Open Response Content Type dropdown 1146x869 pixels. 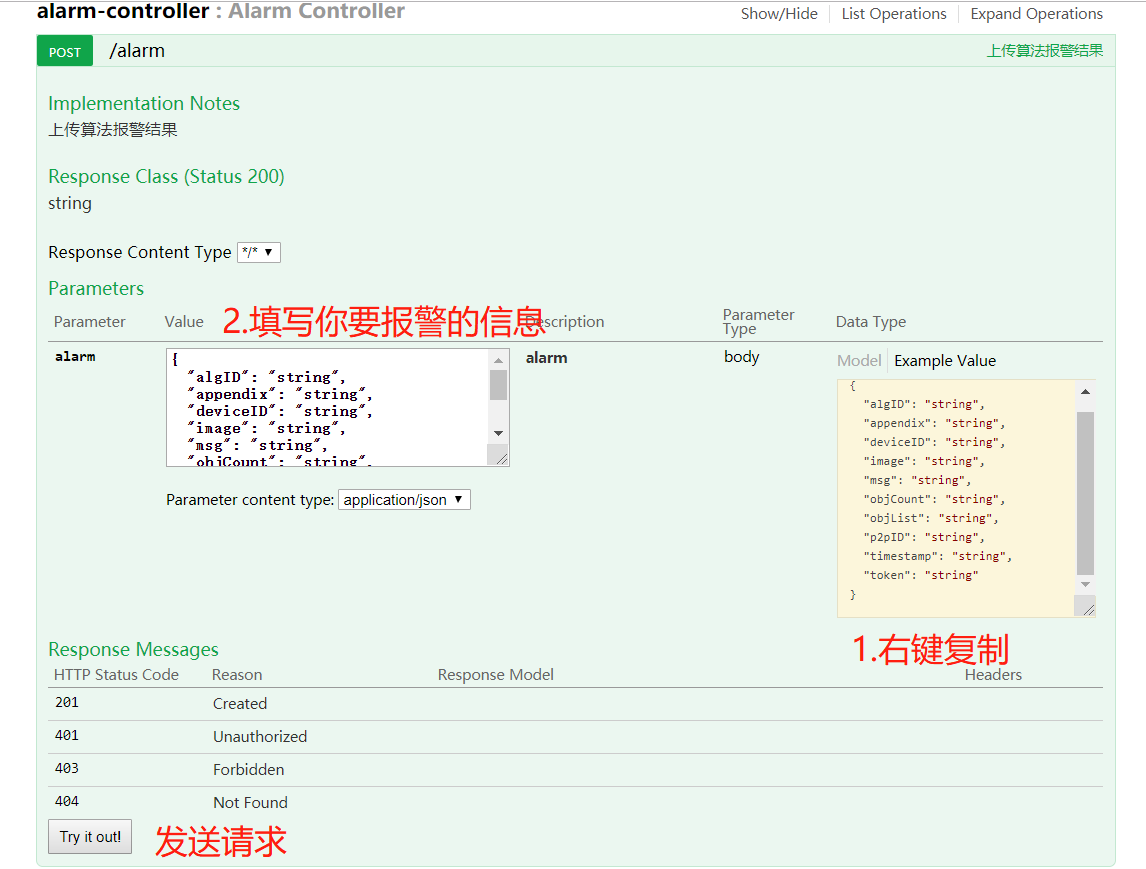coord(259,252)
